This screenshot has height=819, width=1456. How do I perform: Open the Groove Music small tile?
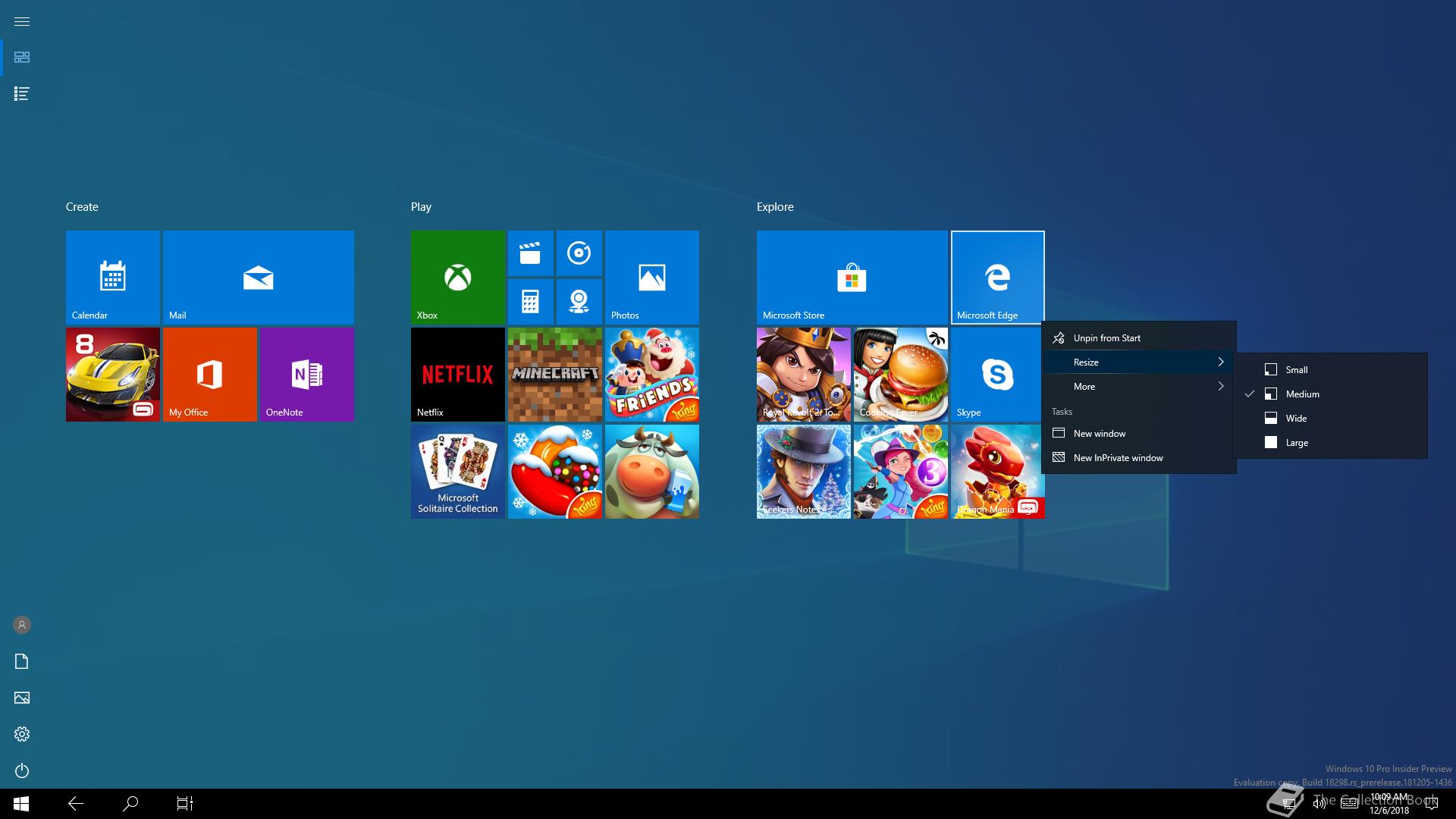click(579, 253)
